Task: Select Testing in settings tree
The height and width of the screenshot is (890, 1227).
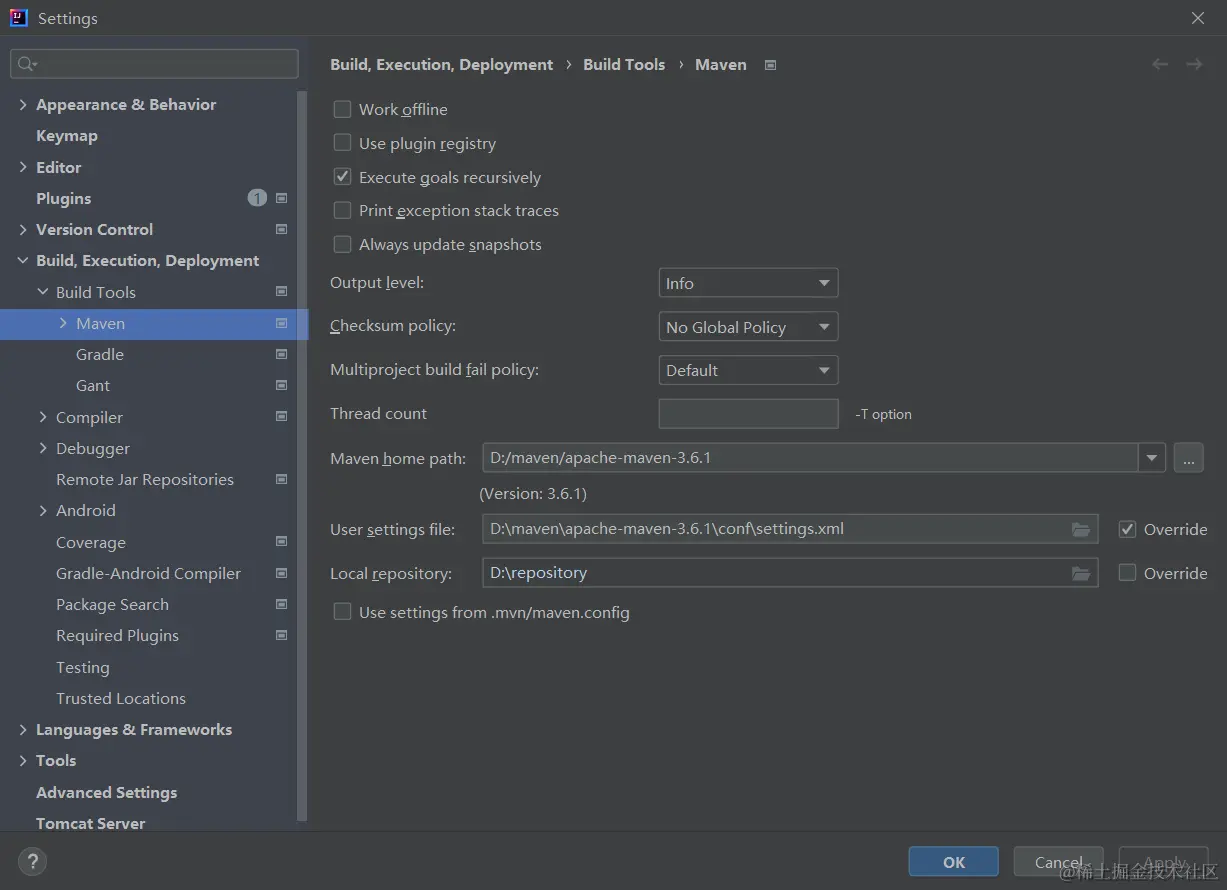Action: (83, 667)
